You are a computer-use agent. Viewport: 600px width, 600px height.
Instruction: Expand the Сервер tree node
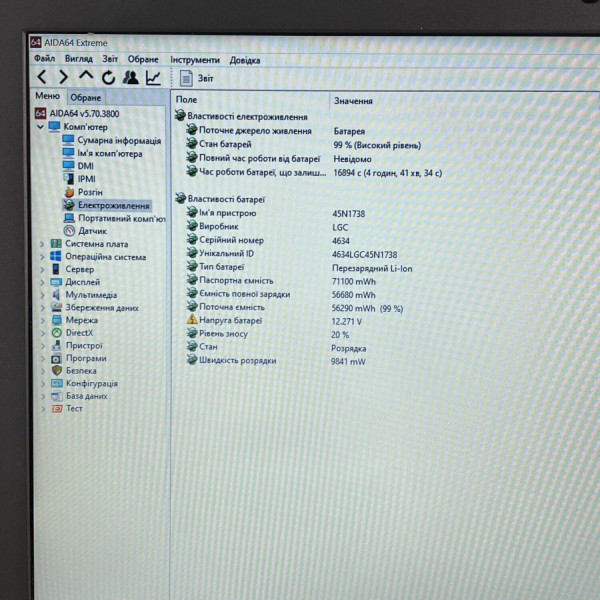pyautogui.click(x=42, y=269)
